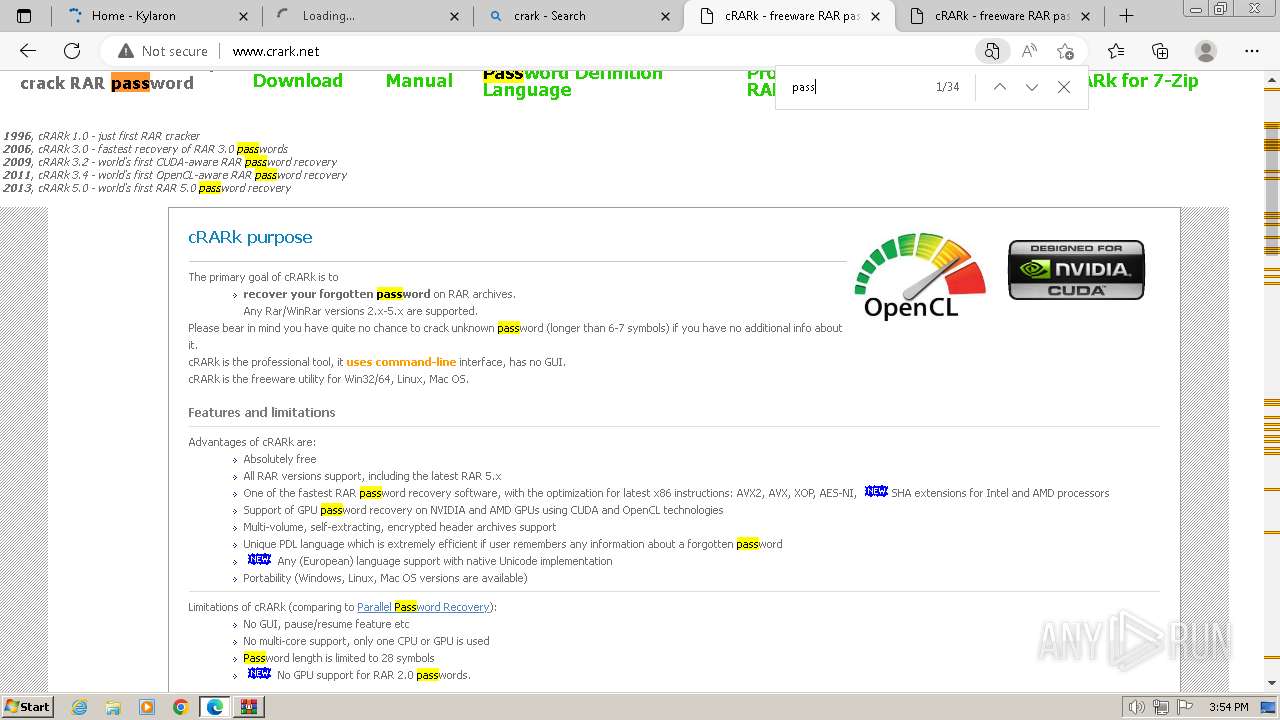This screenshot has height=720, width=1280.
Task: Click the clock showing 3:54 PM
Action: pyautogui.click(x=1228, y=707)
